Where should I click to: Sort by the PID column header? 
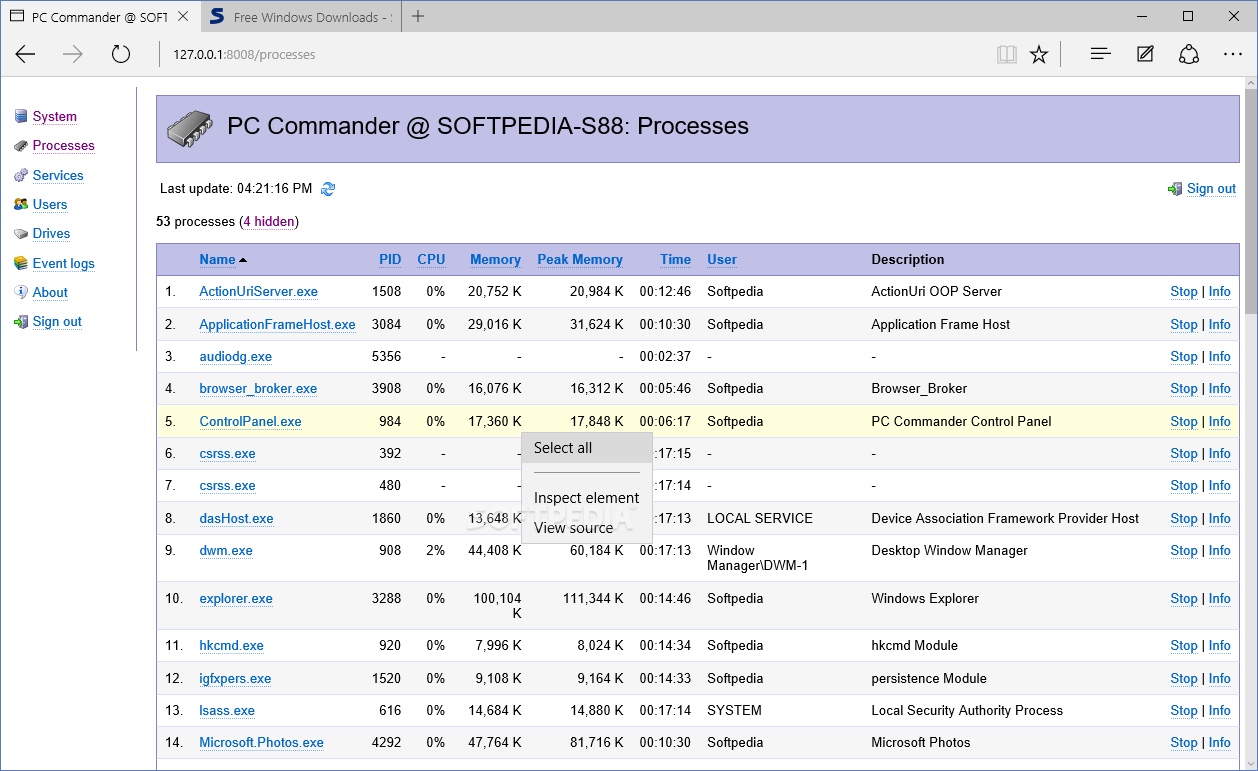tap(390, 259)
